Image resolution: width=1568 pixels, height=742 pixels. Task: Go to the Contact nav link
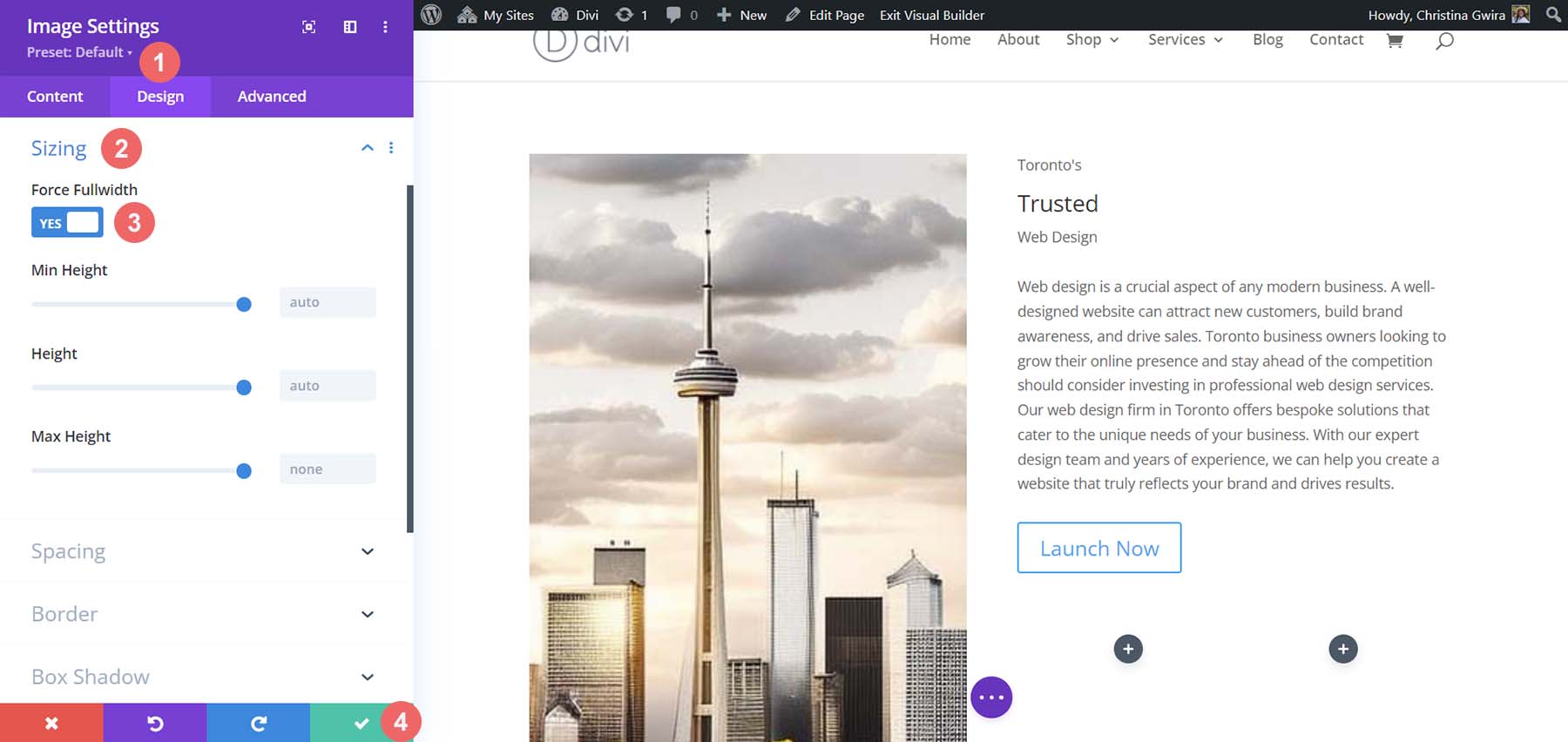pyautogui.click(x=1336, y=40)
